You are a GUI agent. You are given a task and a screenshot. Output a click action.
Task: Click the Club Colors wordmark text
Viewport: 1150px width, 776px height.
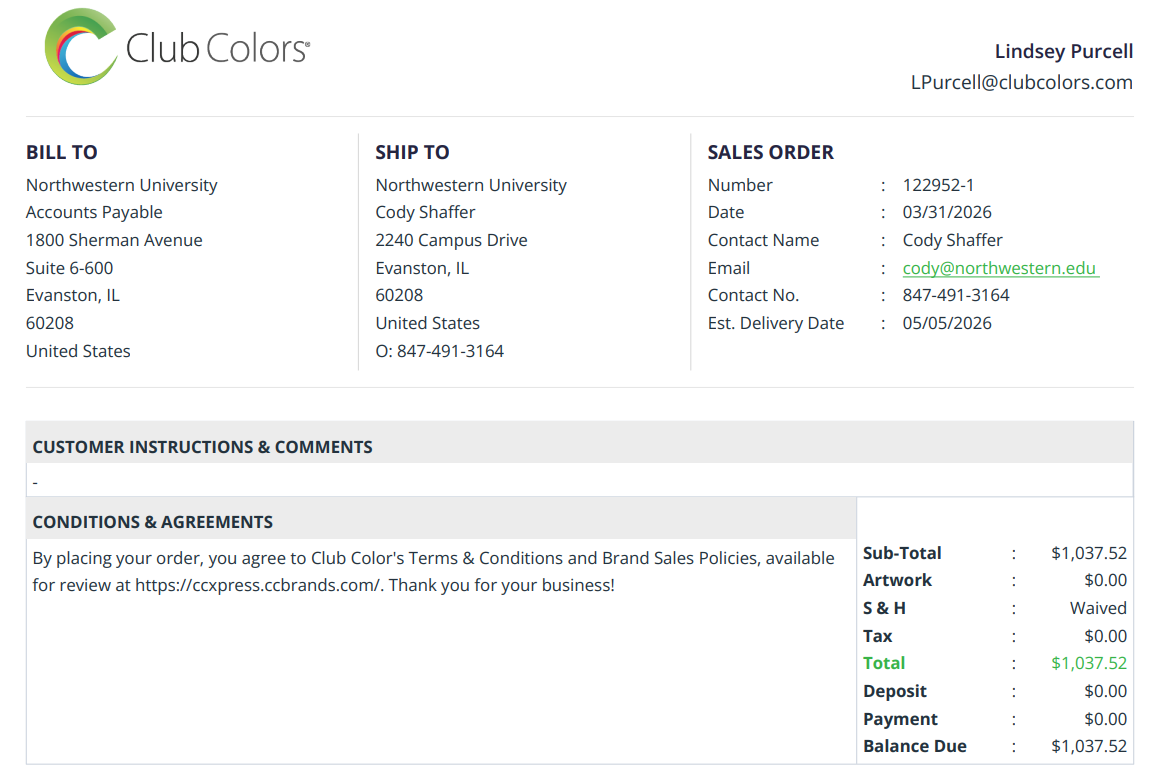coord(217,48)
